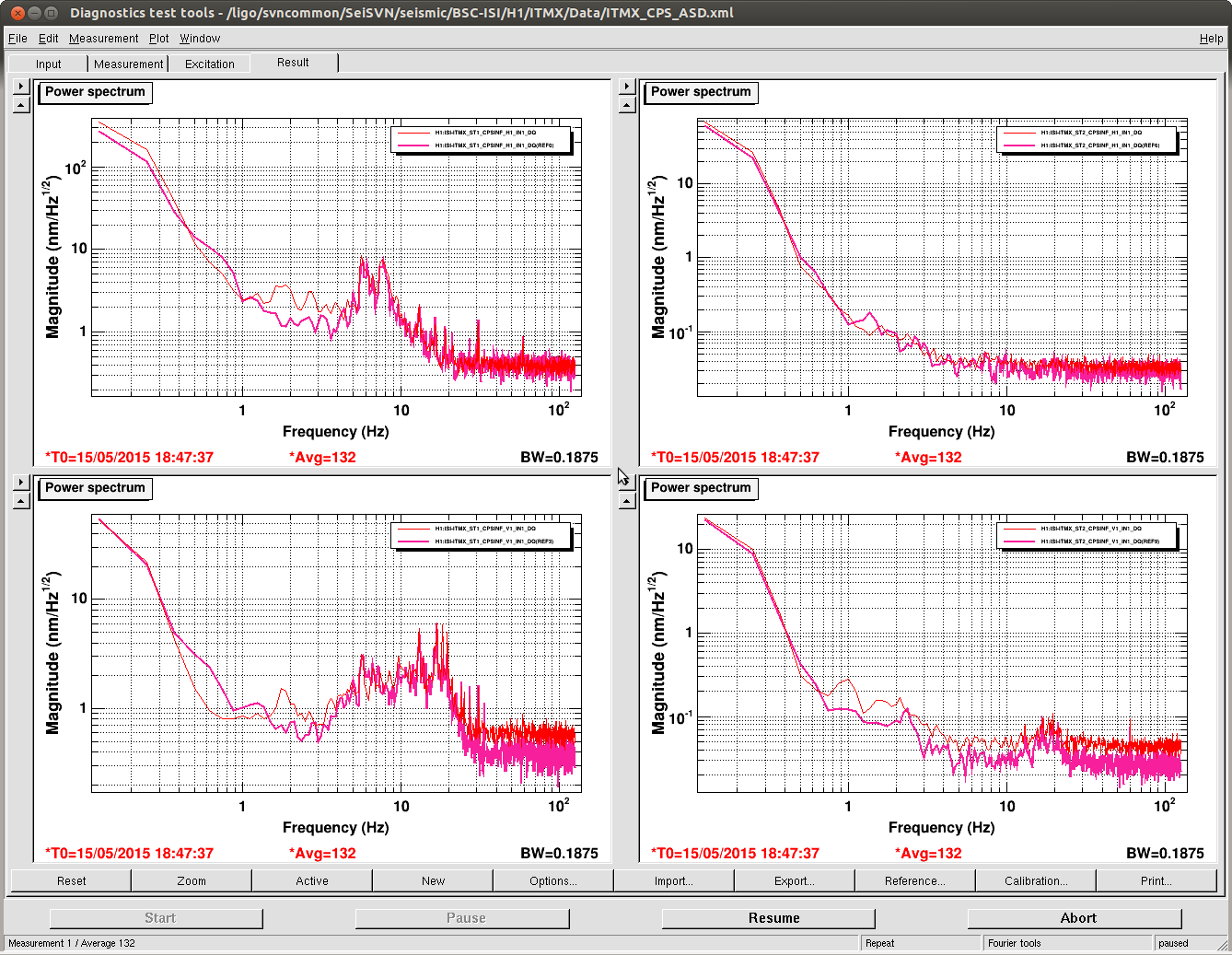This screenshot has height=955, width=1232.
Task: Click the right-arrow icon of top-left plot
Action: 21,87
